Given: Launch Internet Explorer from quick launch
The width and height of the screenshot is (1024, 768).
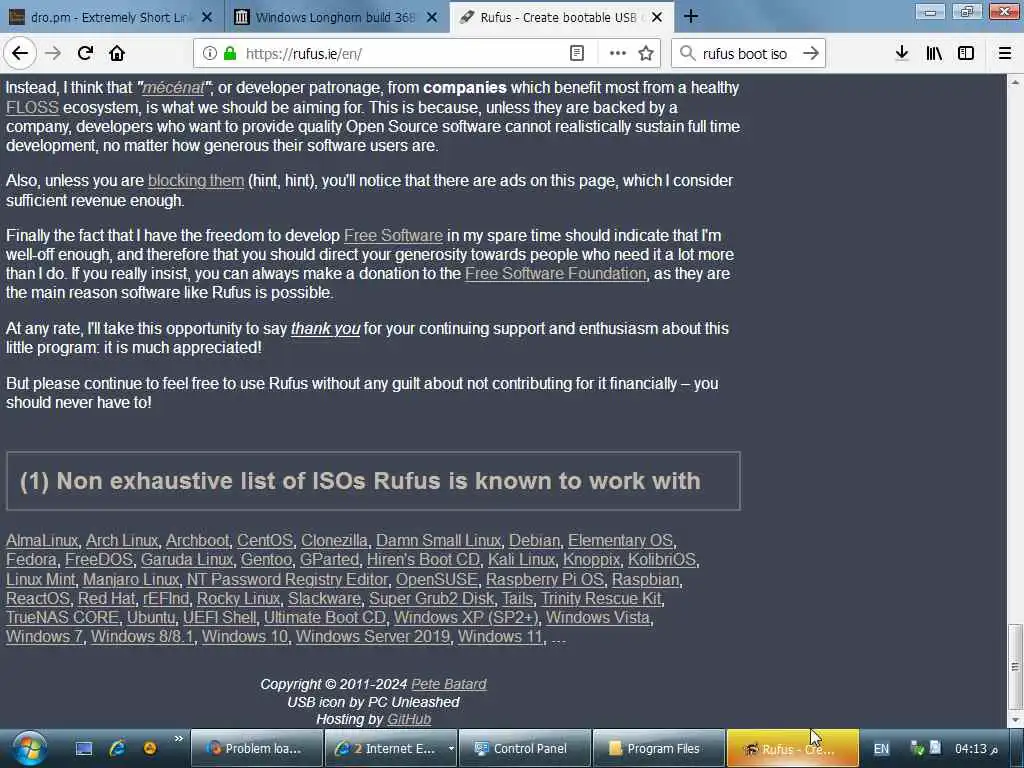Looking at the screenshot, I should 117,748.
